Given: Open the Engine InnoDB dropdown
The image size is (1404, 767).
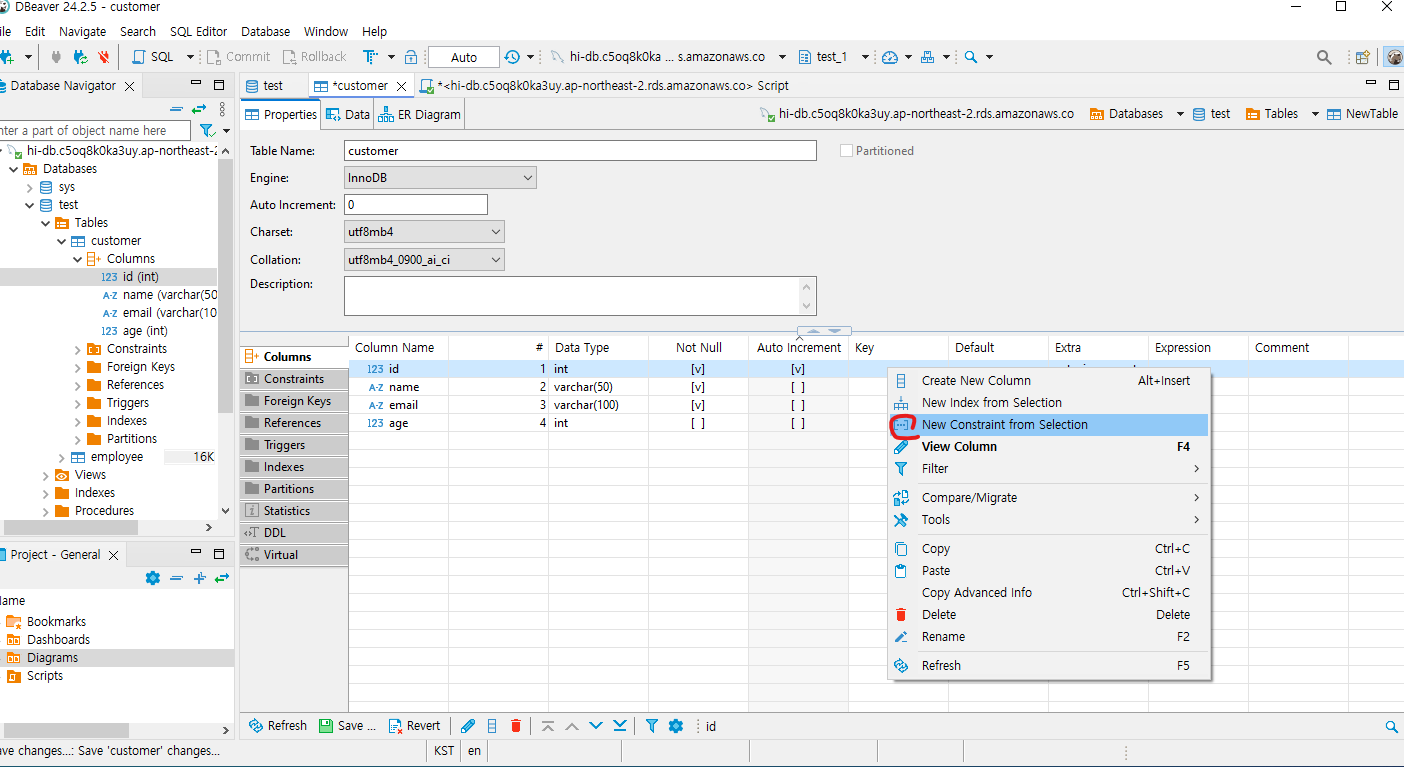Looking at the screenshot, I should [440, 178].
